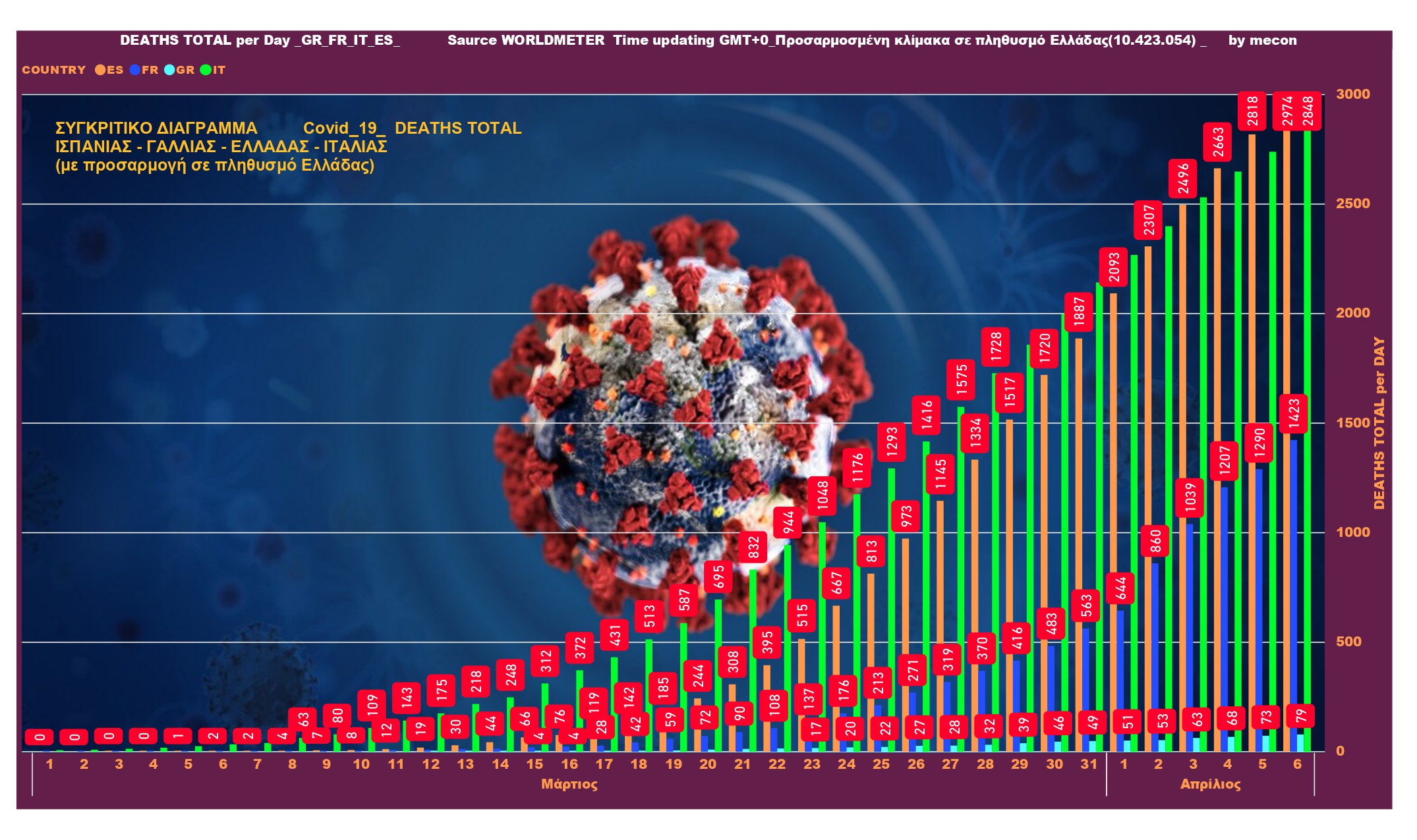Click the 1500 y-axis tick label

pos(1352,423)
